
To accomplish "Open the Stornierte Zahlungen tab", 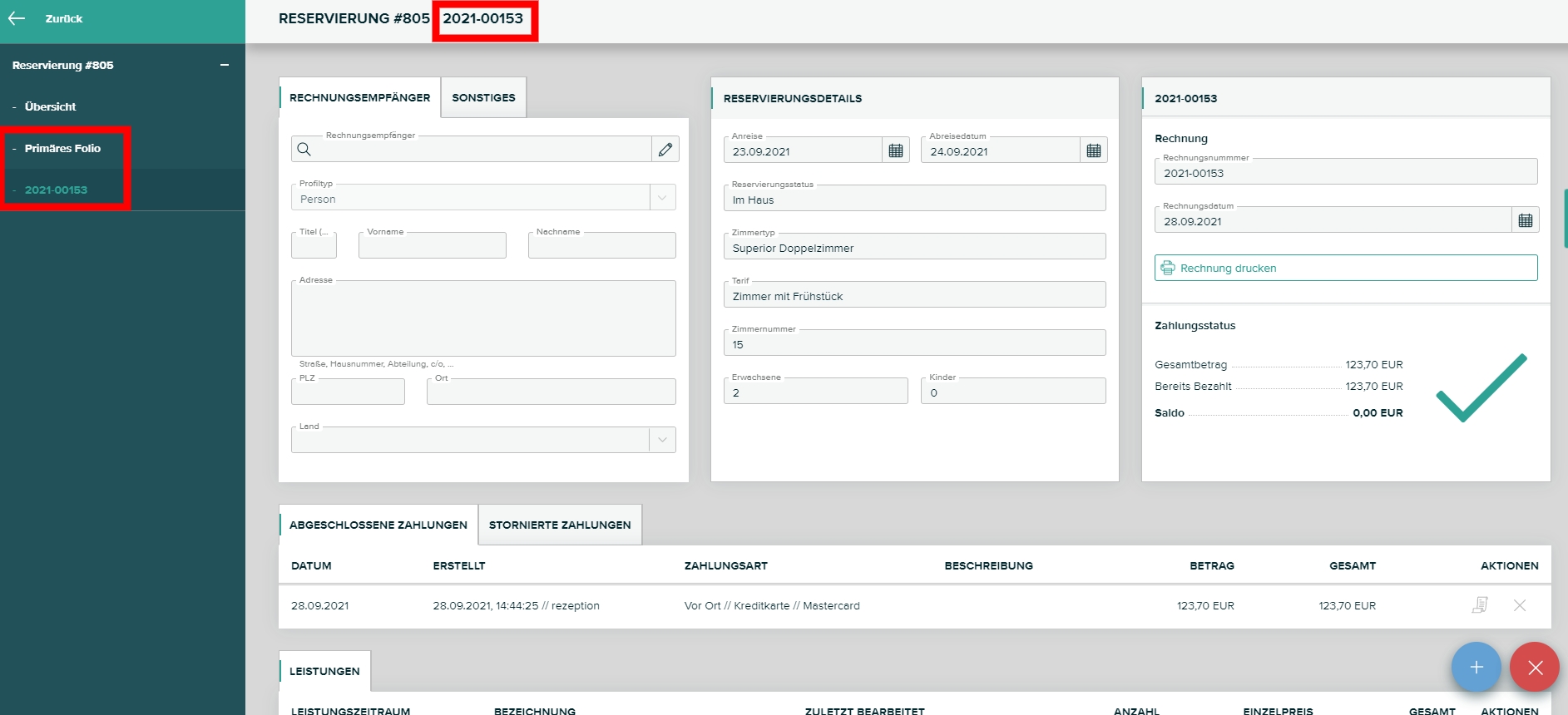I will 560,525.
